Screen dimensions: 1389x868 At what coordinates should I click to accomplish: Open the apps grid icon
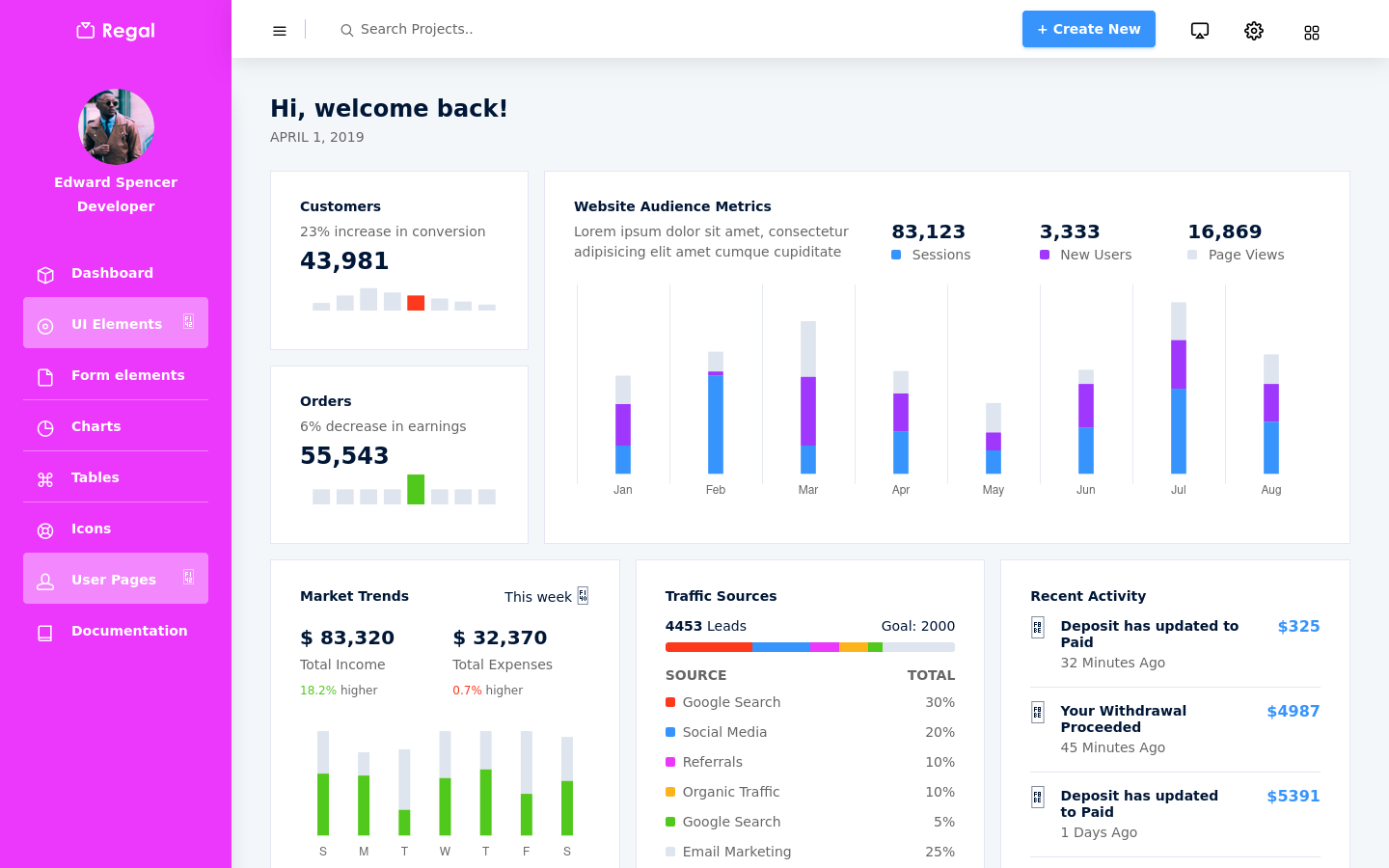1312,33
